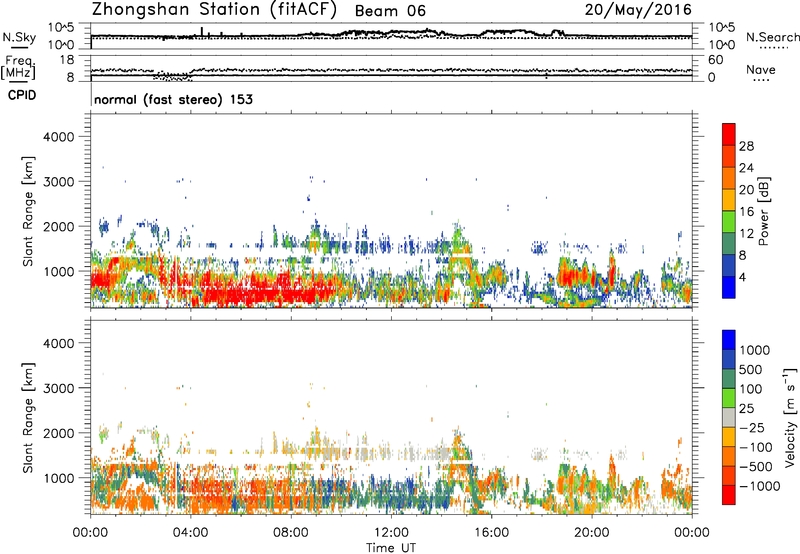Screen dimensions: 800x554
Task: Click the '2000' tick on the power panel
Action: click(x=58, y=226)
